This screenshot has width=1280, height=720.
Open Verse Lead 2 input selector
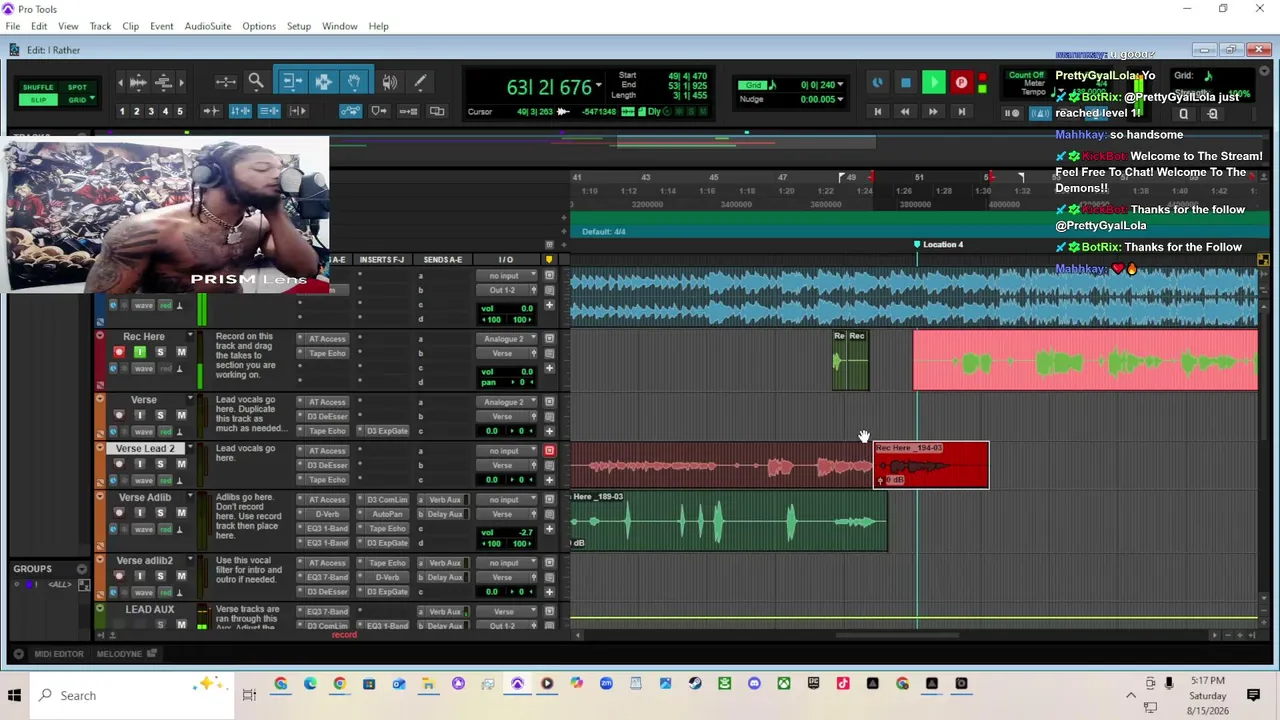pos(508,451)
